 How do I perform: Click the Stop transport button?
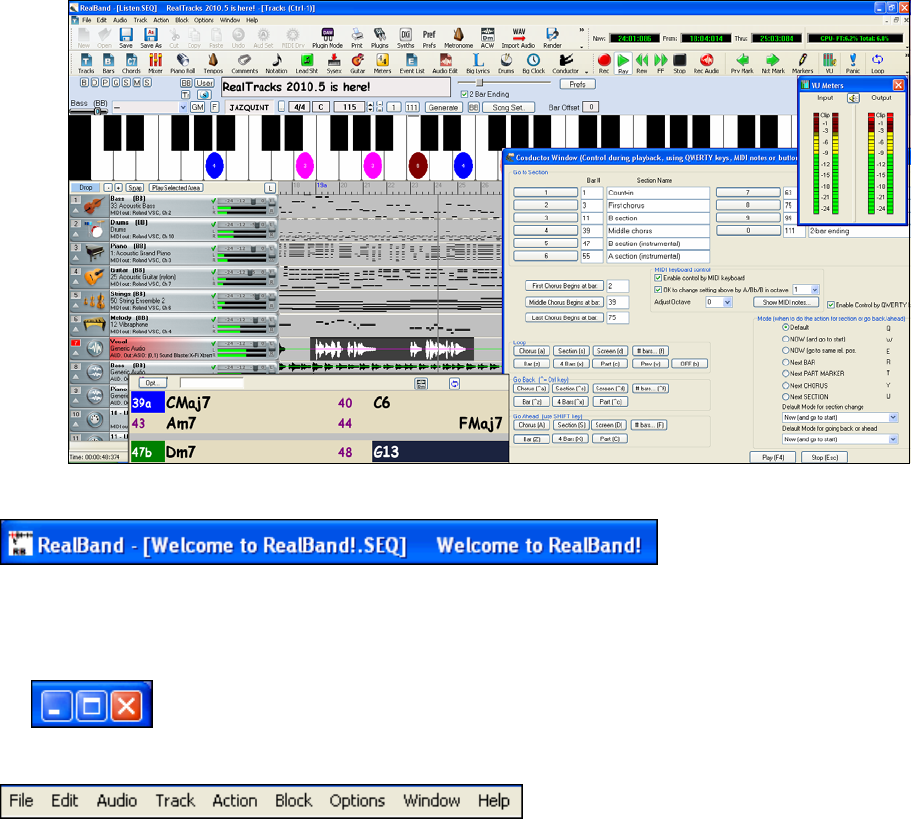679,63
